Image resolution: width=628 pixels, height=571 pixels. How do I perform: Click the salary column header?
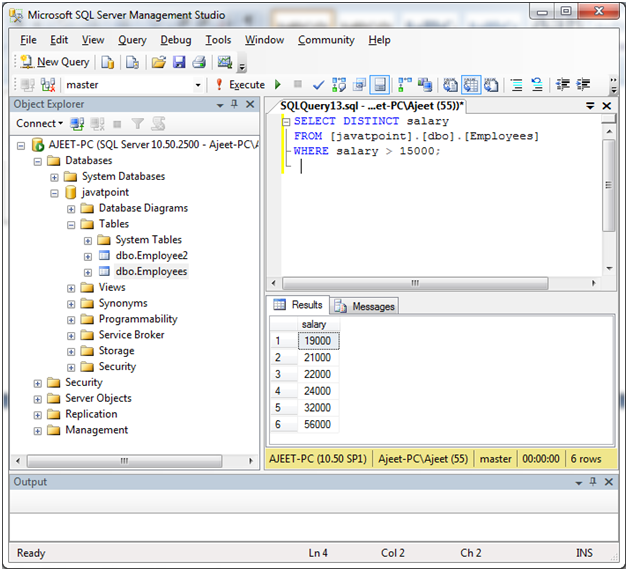coord(318,324)
